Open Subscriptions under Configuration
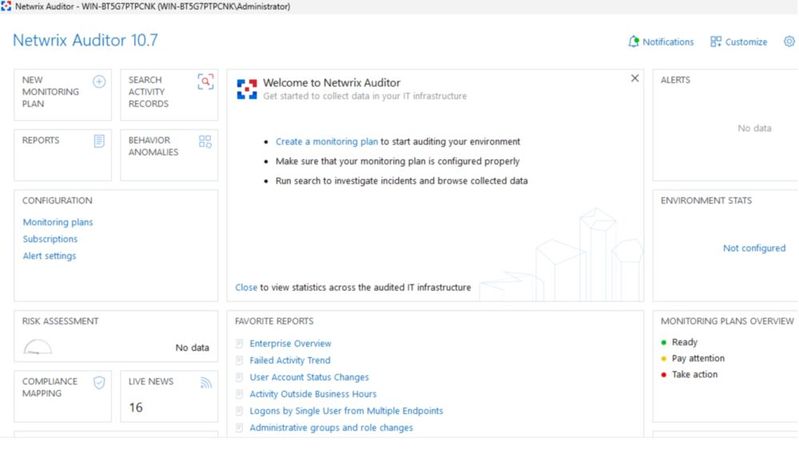 pos(50,239)
